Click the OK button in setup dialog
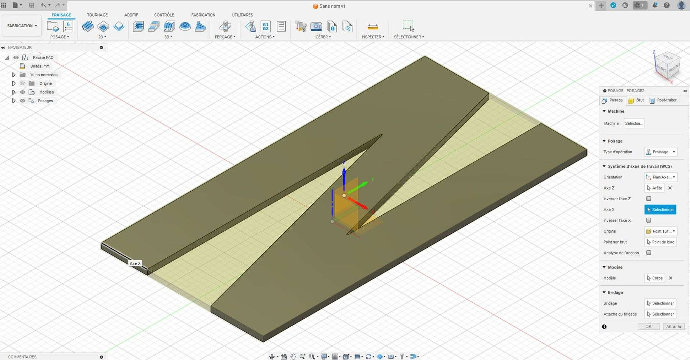 pos(649,326)
